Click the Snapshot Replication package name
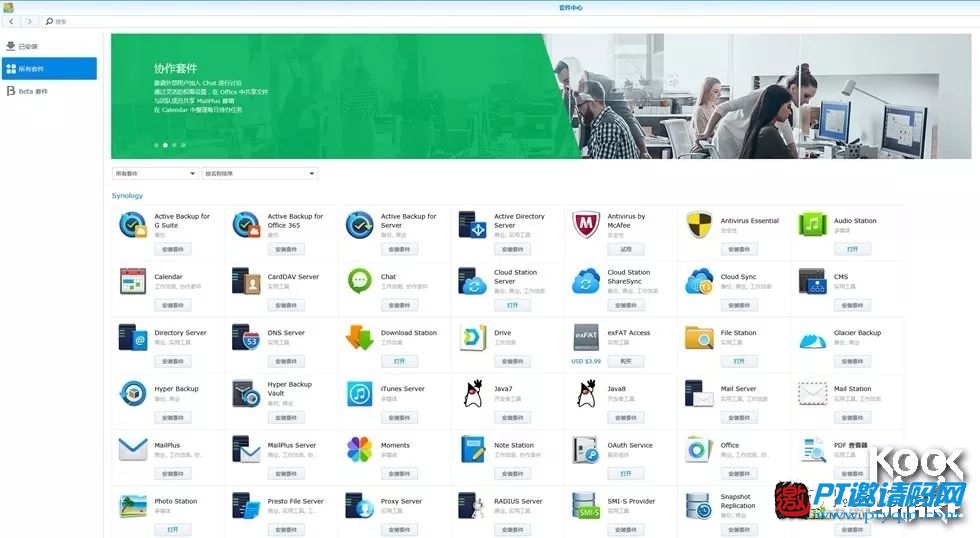The width and height of the screenshot is (980, 538). (x=738, y=501)
